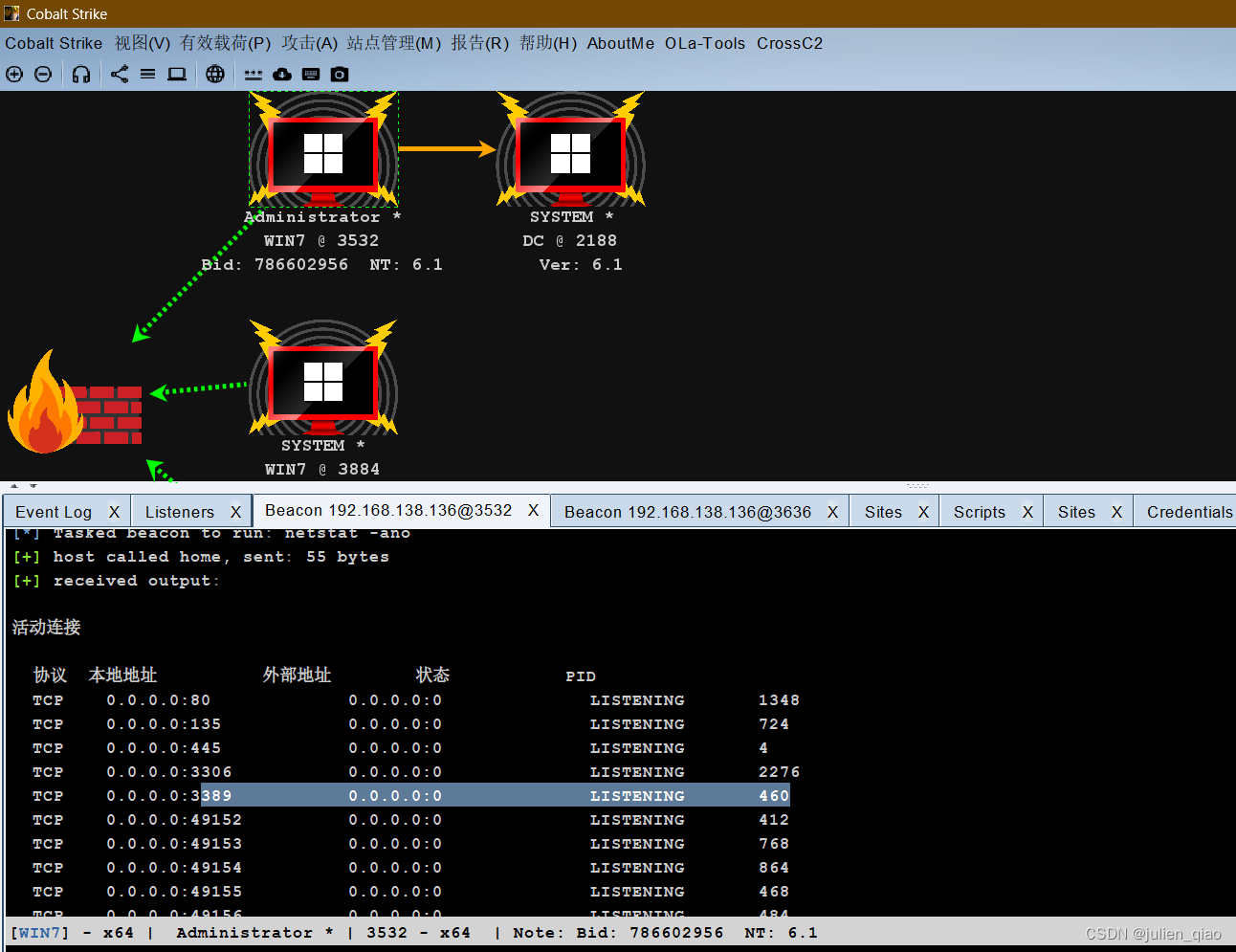Click local address '0.0.0.0:3306' in the output
The width and height of the screenshot is (1236, 952).
coord(168,772)
